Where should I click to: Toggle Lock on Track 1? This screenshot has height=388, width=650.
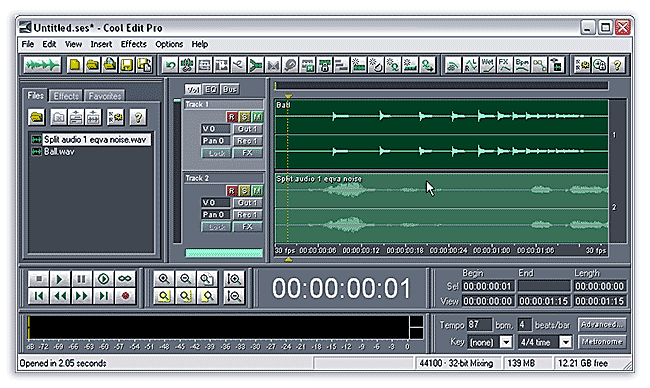(216, 153)
